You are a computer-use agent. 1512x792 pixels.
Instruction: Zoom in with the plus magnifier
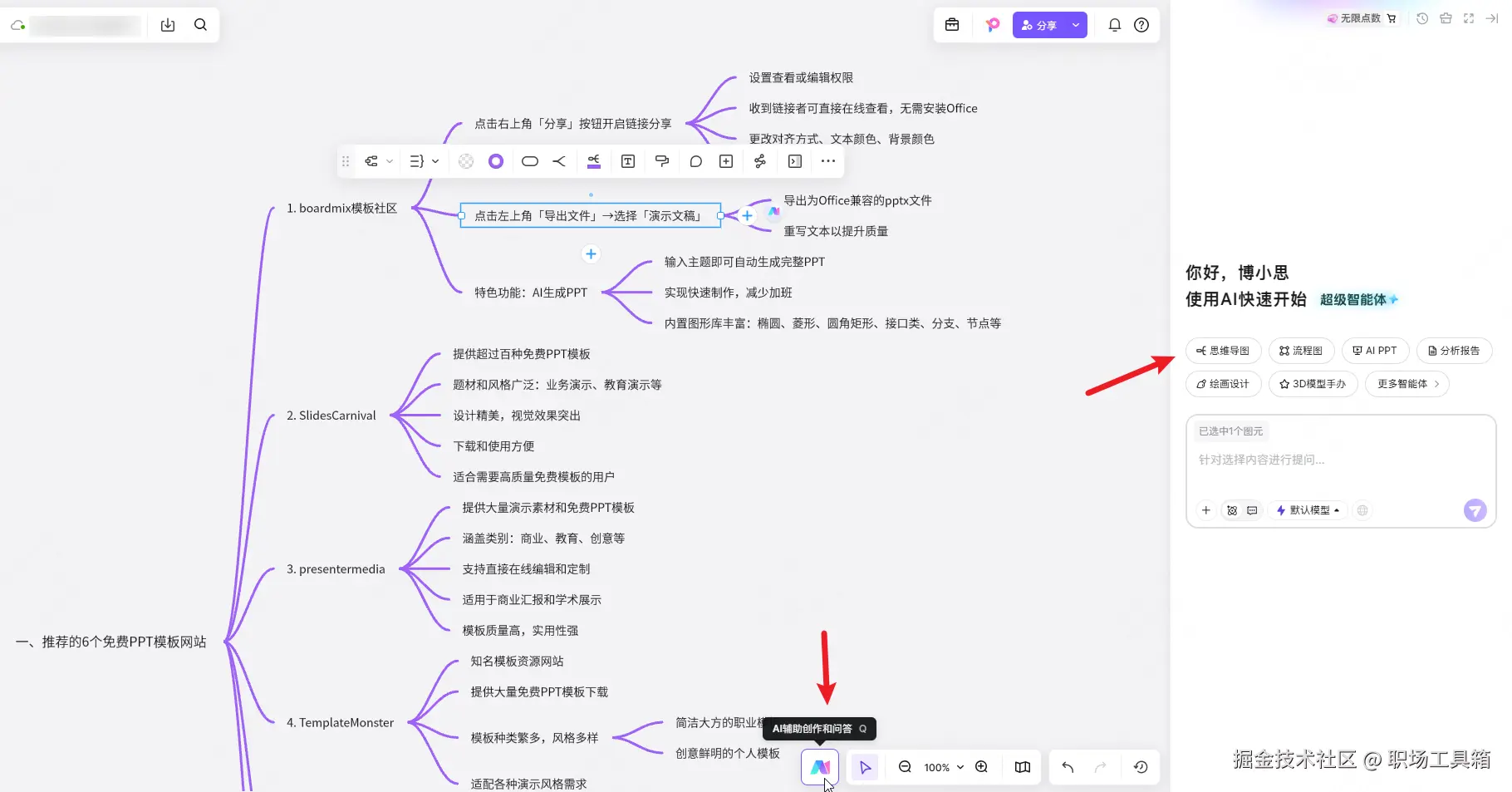click(x=981, y=767)
